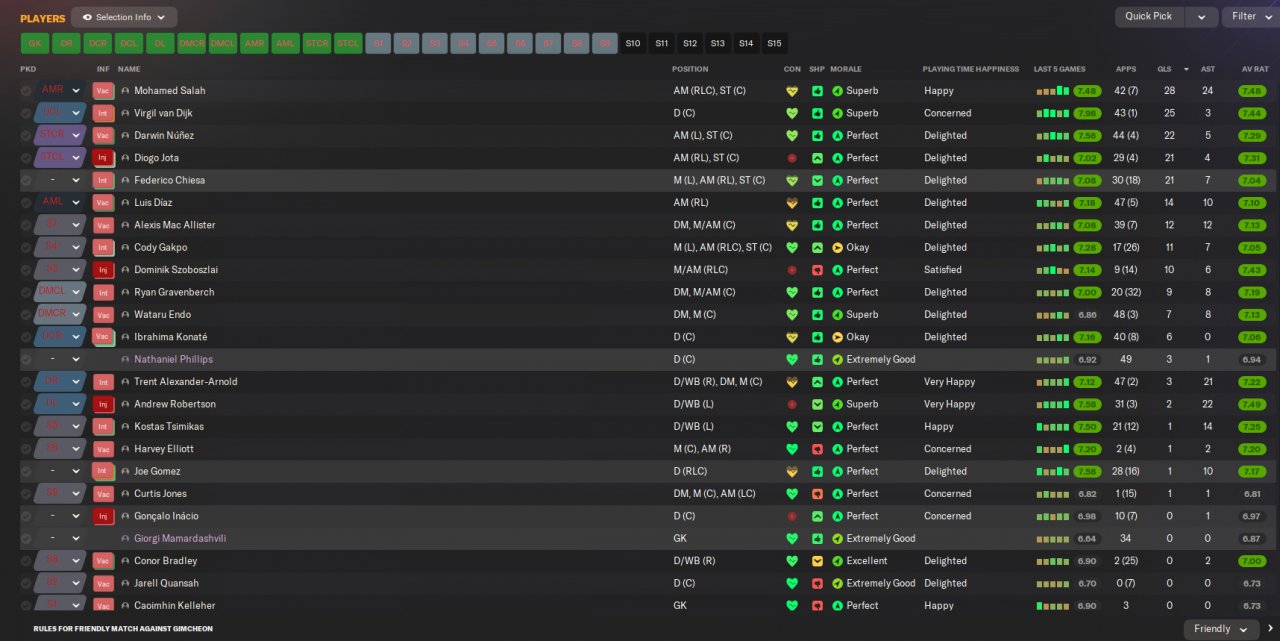
Task: Select the S10 substitute chip
Action: pos(633,44)
